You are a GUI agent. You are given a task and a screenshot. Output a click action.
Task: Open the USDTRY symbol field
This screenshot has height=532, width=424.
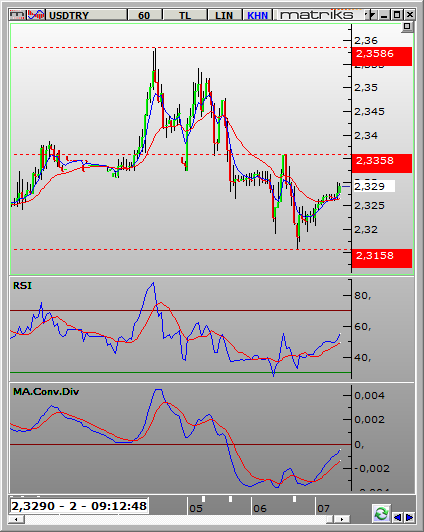click(x=86, y=15)
